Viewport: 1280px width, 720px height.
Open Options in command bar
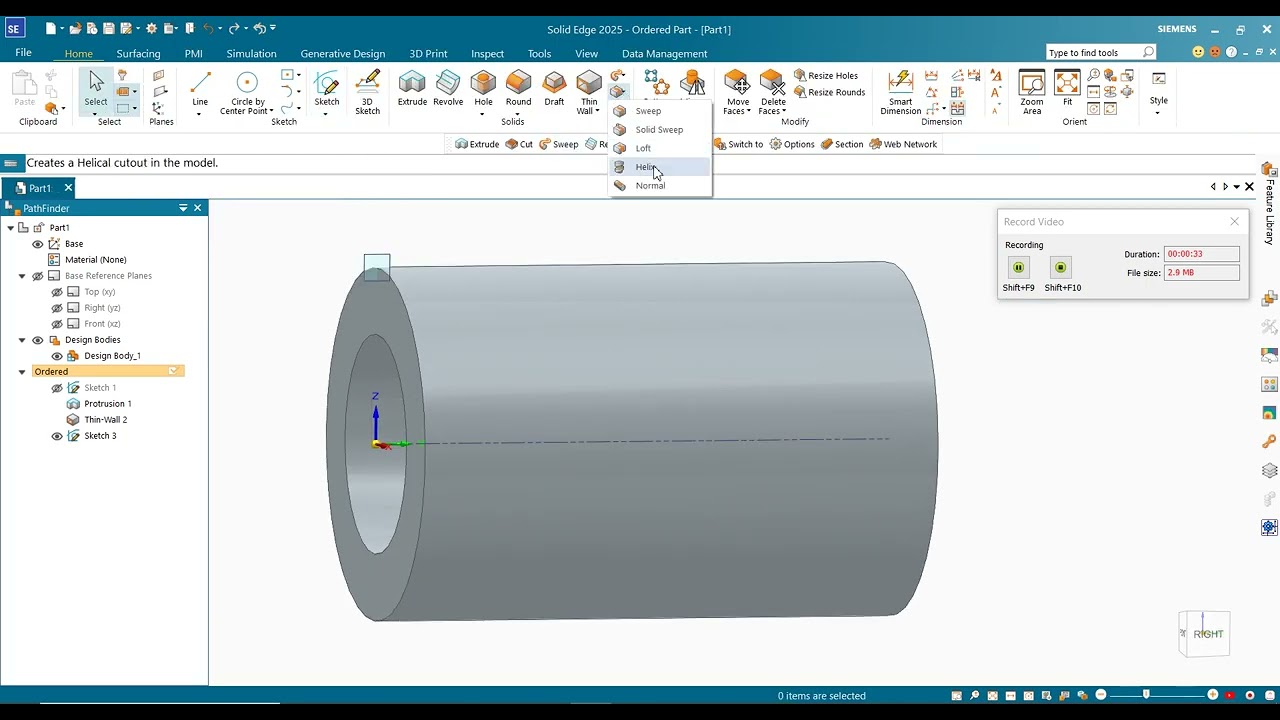792,144
